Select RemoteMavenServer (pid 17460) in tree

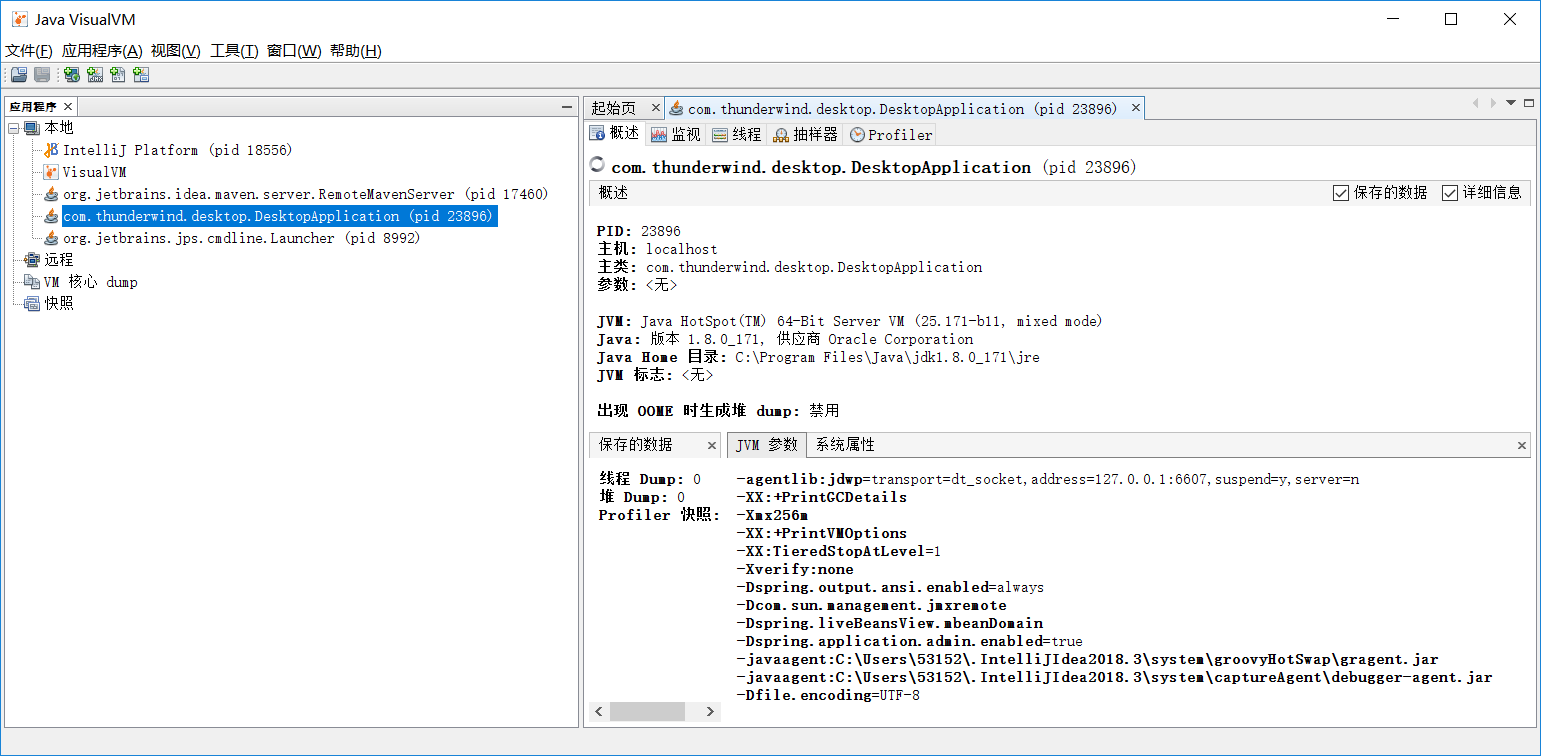point(305,194)
